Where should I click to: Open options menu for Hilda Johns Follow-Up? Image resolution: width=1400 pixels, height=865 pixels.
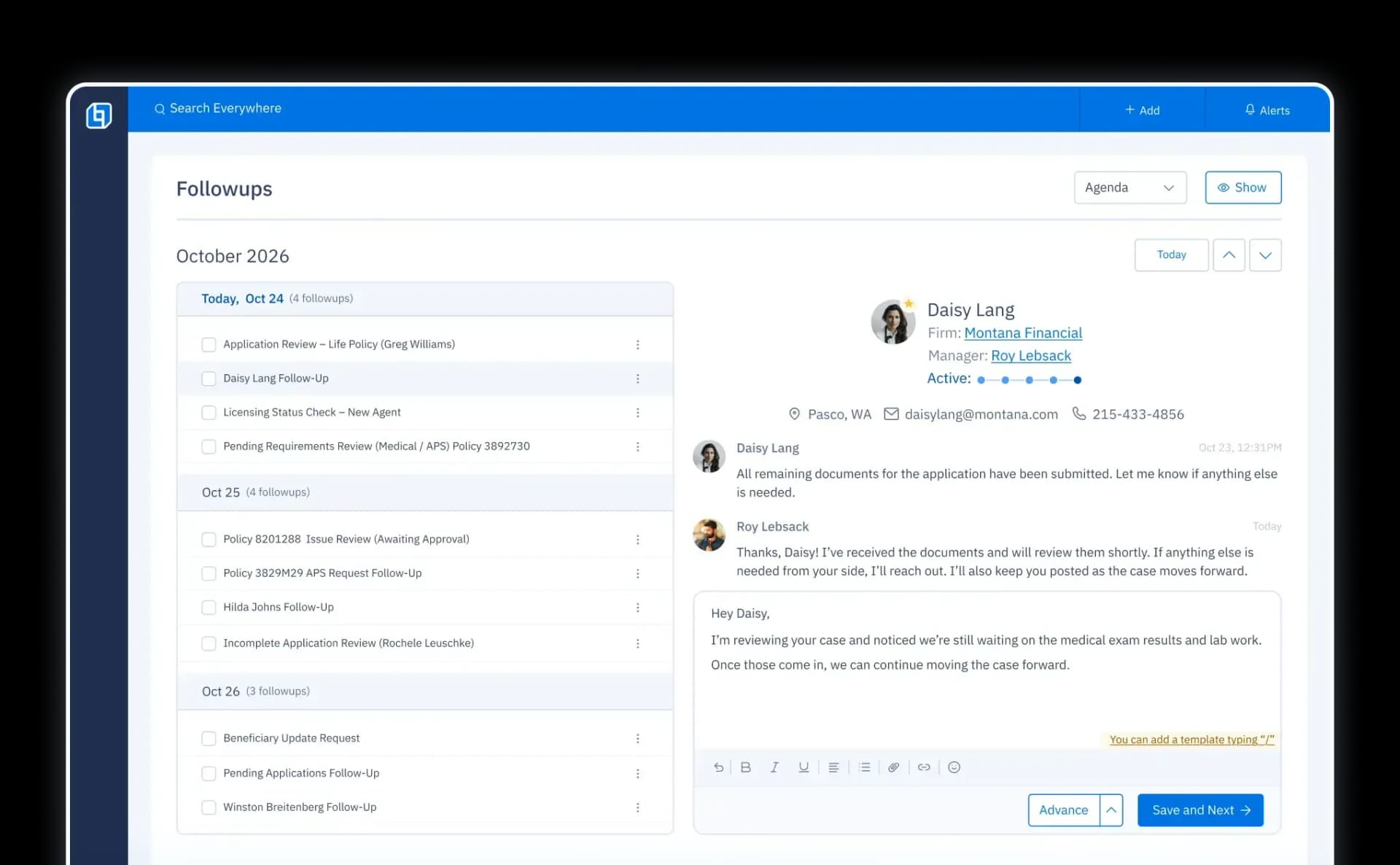tap(639, 607)
